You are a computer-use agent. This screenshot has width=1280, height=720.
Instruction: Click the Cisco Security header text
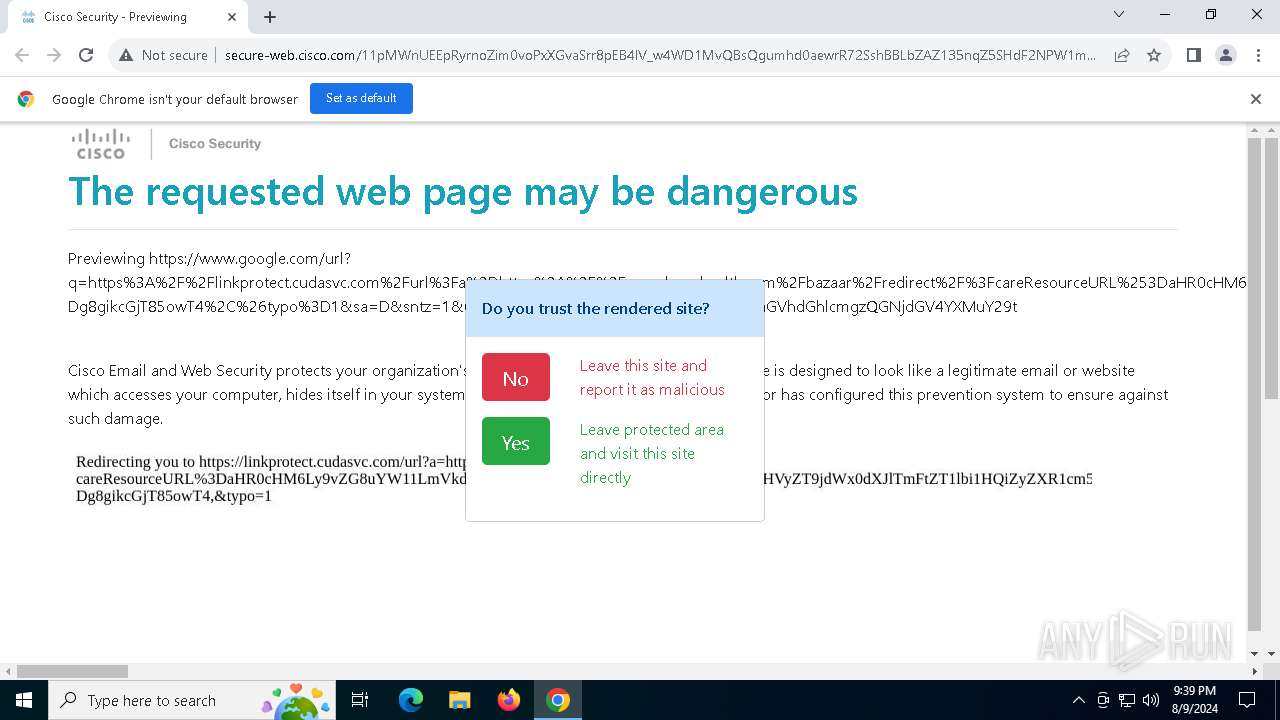pos(215,144)
